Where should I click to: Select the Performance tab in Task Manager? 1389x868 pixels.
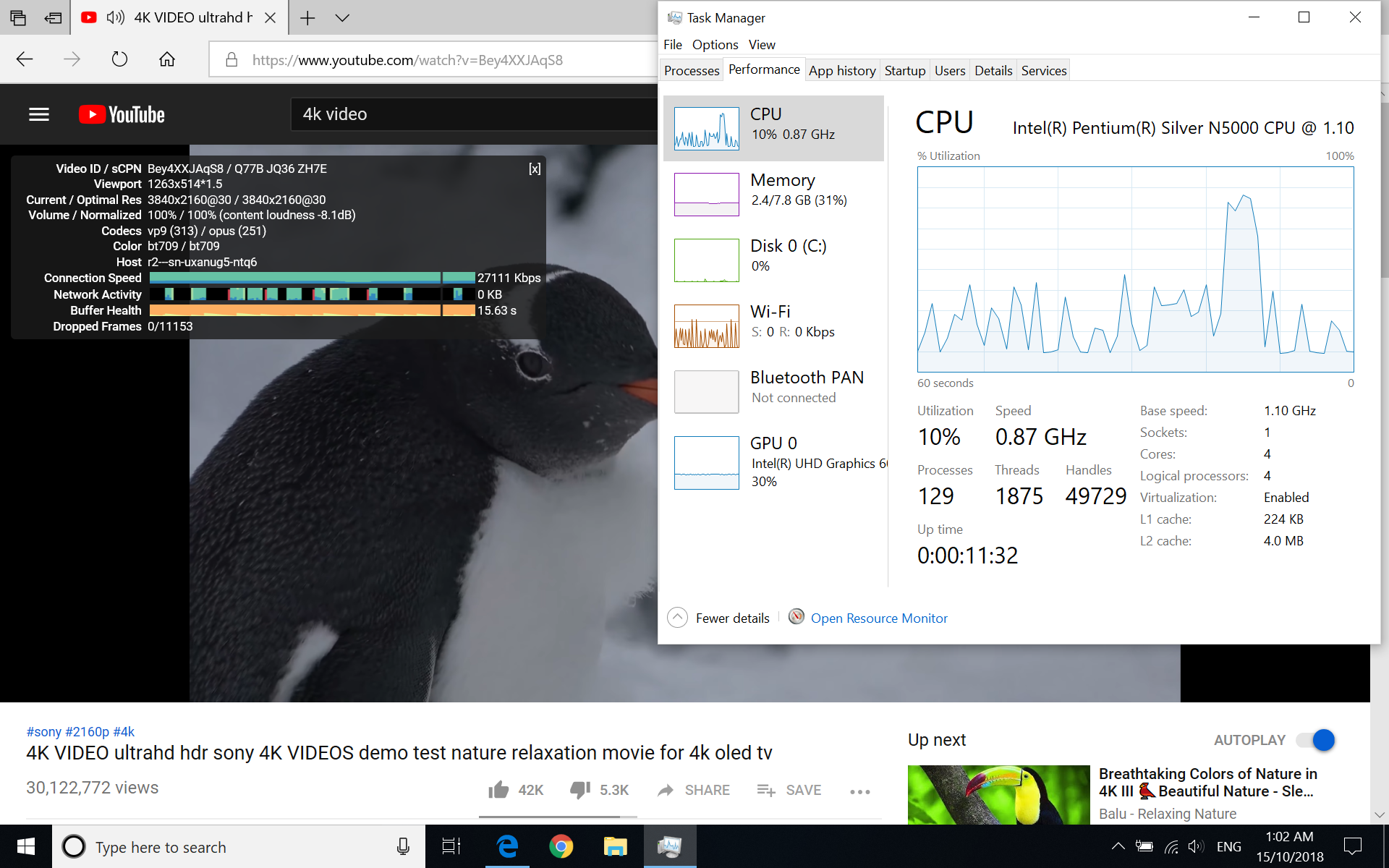click(x=763, y=70)
